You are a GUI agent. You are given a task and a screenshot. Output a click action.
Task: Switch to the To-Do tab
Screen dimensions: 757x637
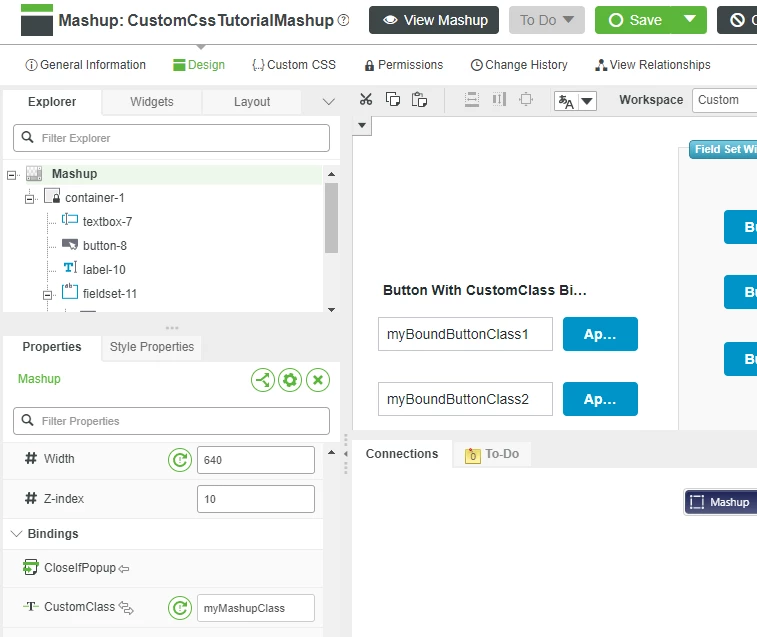492,454
